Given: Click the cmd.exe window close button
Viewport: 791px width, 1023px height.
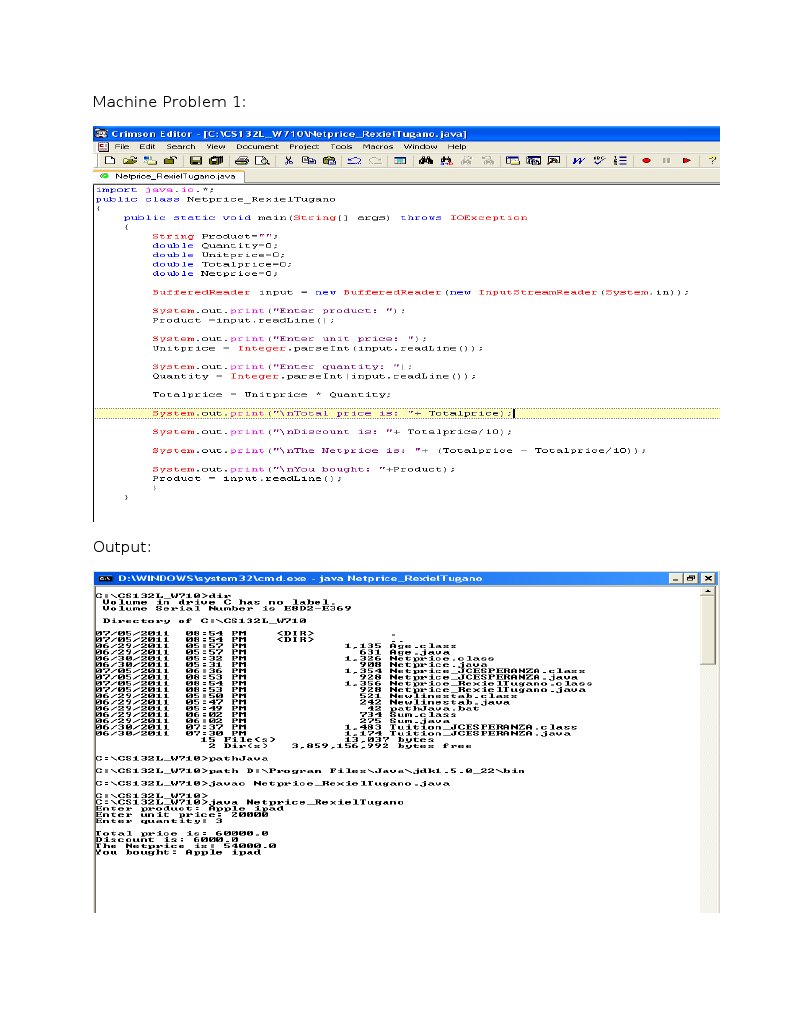Looking at the screenshot, I should (708, 579).
